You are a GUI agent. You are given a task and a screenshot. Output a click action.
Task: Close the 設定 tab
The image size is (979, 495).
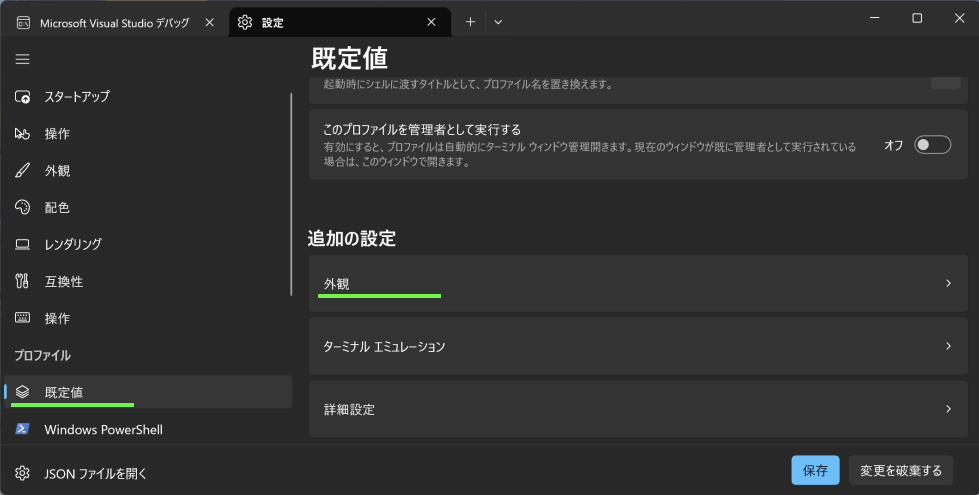pyautogui.click(x=431, y=22)
